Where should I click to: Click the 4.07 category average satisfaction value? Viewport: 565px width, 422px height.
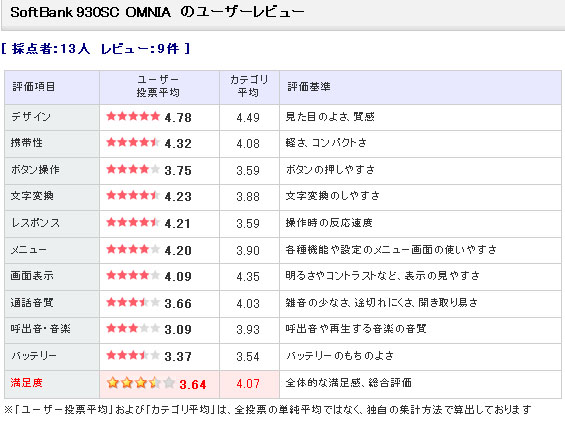pos(248,384)
